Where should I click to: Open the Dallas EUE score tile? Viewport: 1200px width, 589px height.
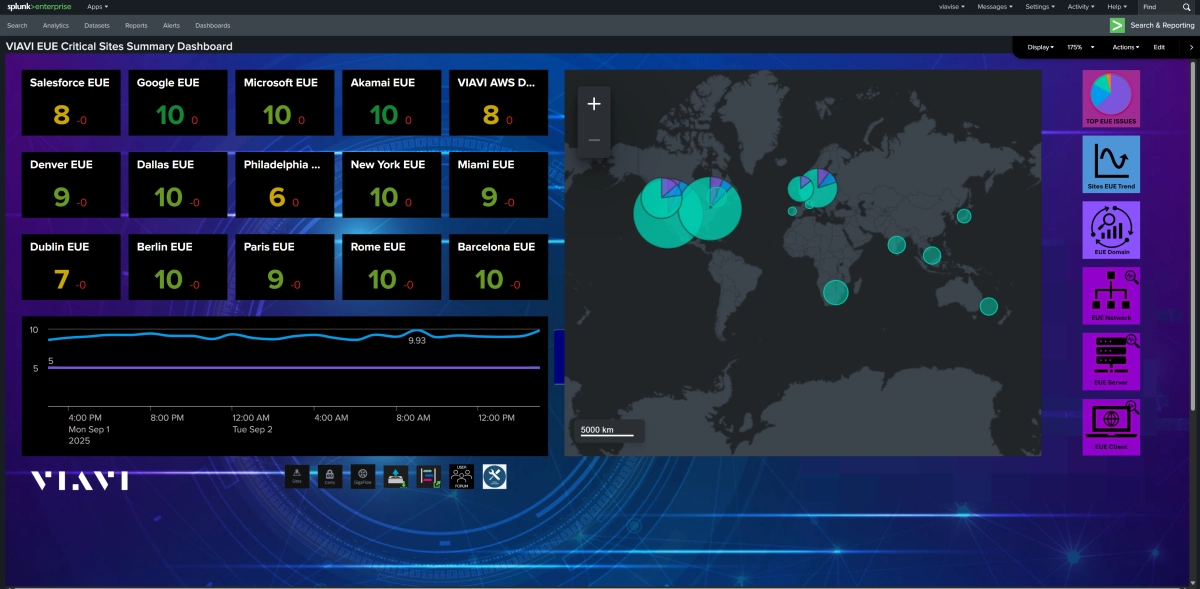(x=176, y=185)
